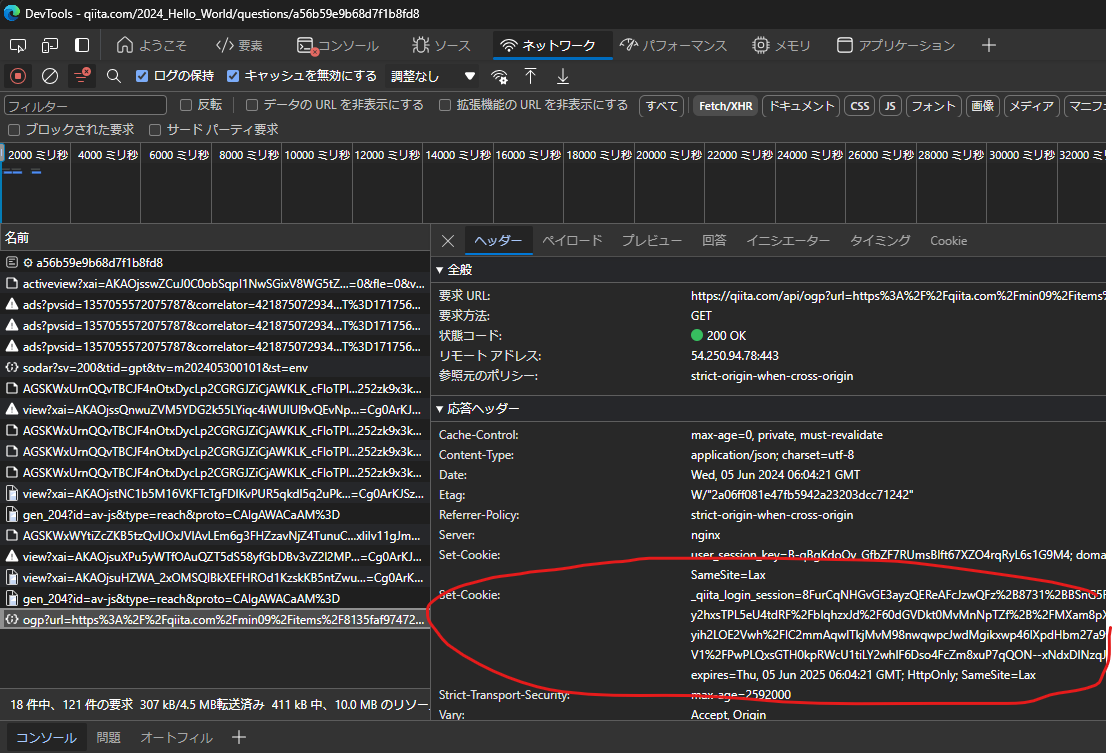Filter by JS type
Screen dimensions: 1112x753
(x=890, y=106)
